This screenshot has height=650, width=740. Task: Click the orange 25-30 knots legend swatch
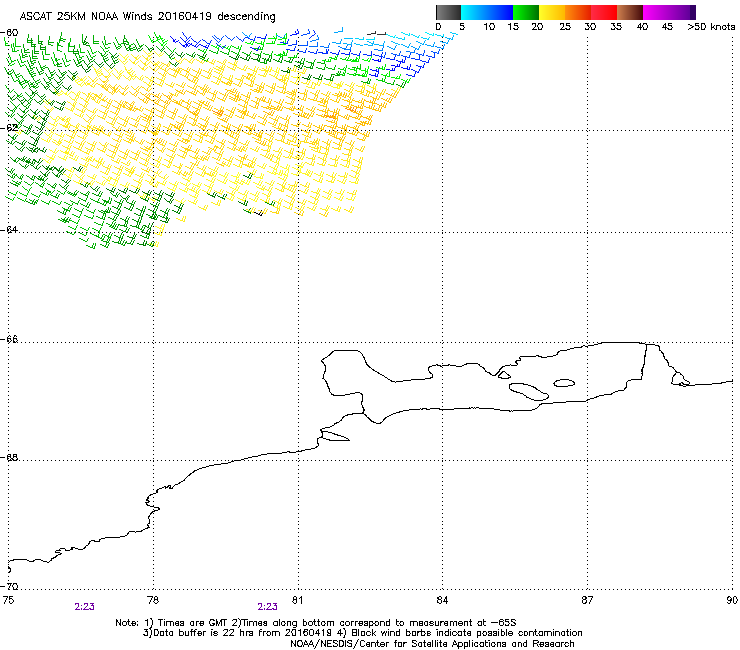pos(578,12)
